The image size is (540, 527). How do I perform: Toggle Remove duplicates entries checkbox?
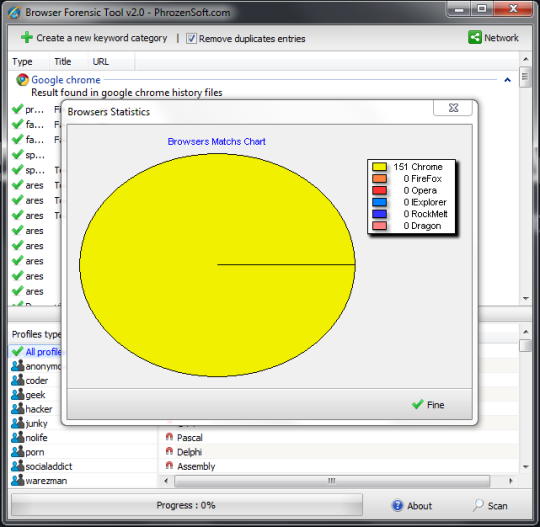(x=191, y=38)
